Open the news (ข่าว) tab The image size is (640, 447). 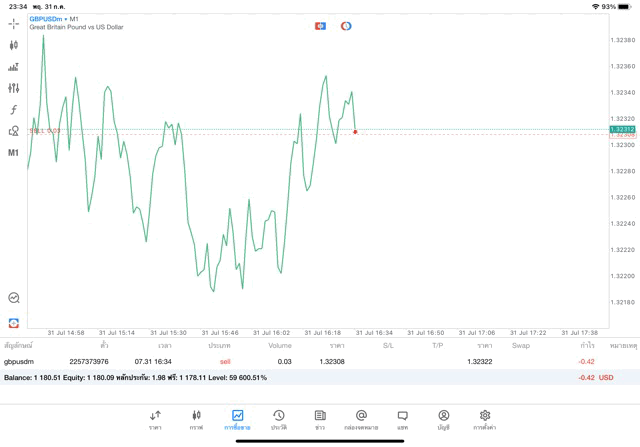319,419
